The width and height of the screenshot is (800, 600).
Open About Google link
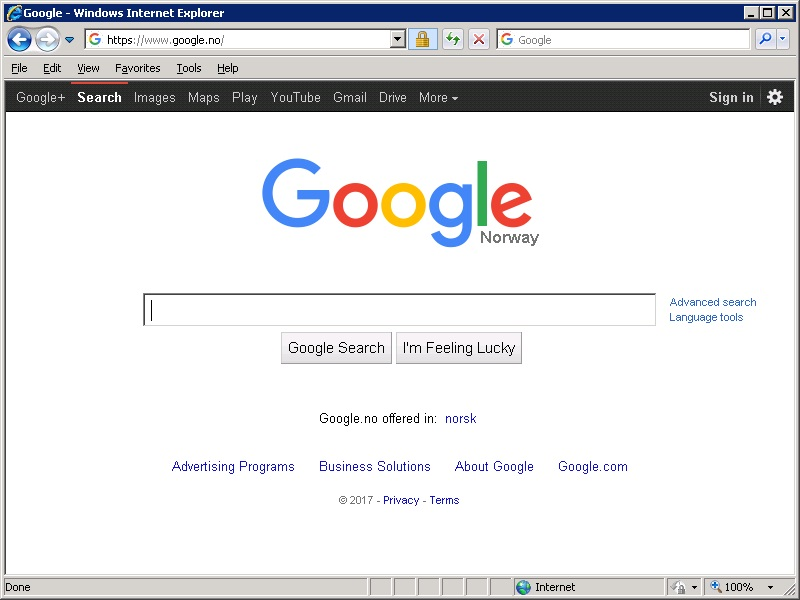click(x=494, y=466)
